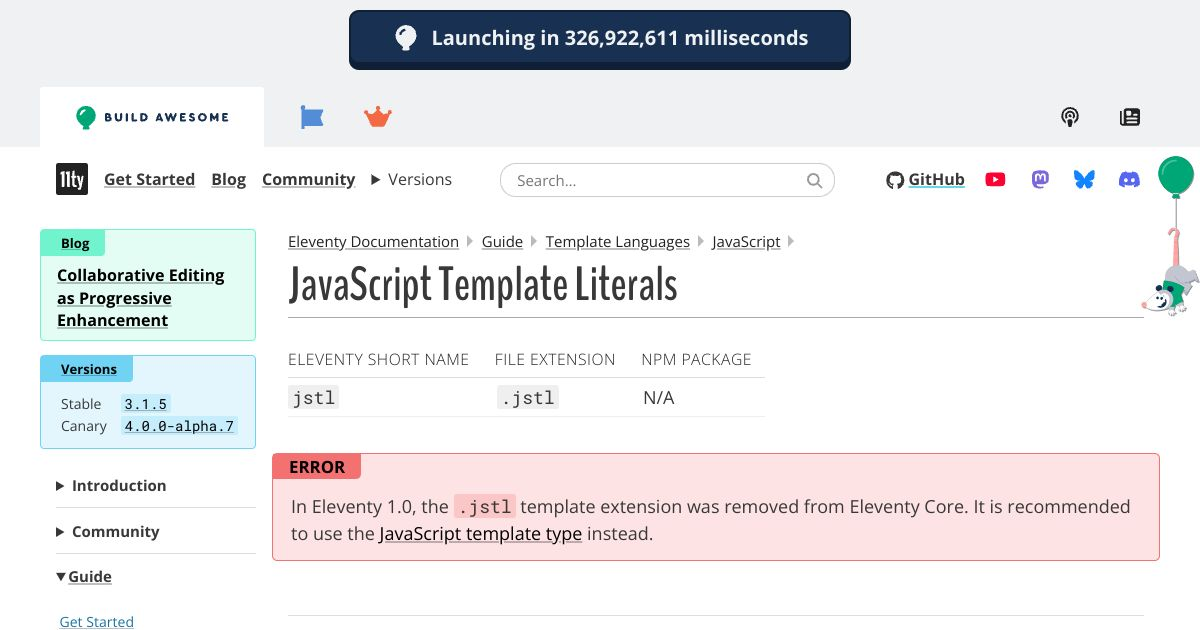Screen dimensions: 1200x630
Task: Click the blue flag icon tab
Action: [312, 117]
